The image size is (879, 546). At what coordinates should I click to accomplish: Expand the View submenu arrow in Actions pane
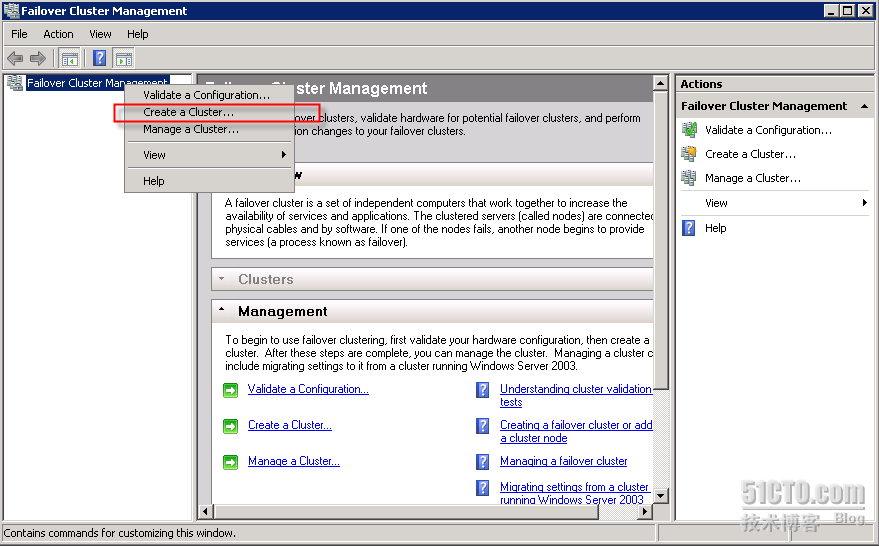click(x=864, y=203)
